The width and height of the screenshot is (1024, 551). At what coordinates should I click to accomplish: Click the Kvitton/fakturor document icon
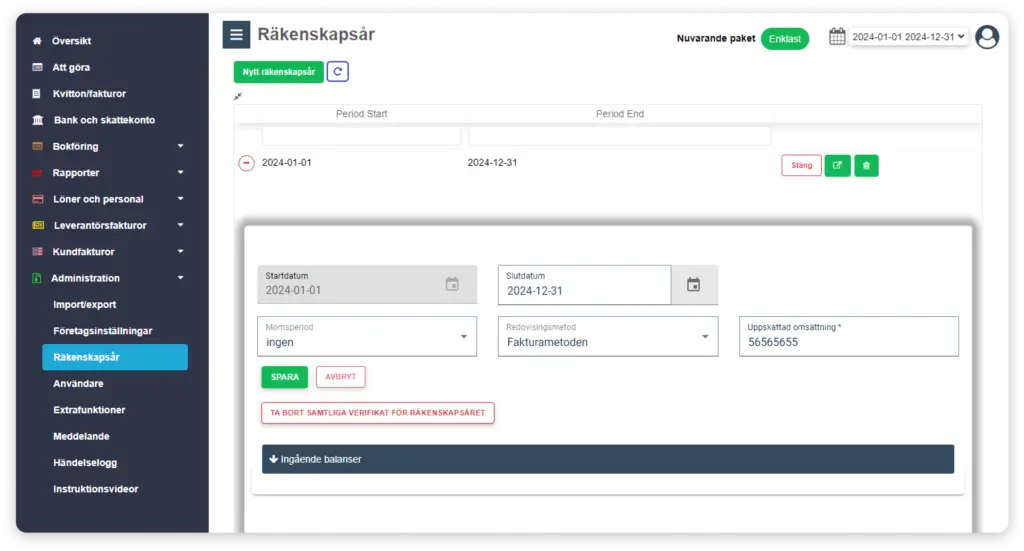(37, 93)
